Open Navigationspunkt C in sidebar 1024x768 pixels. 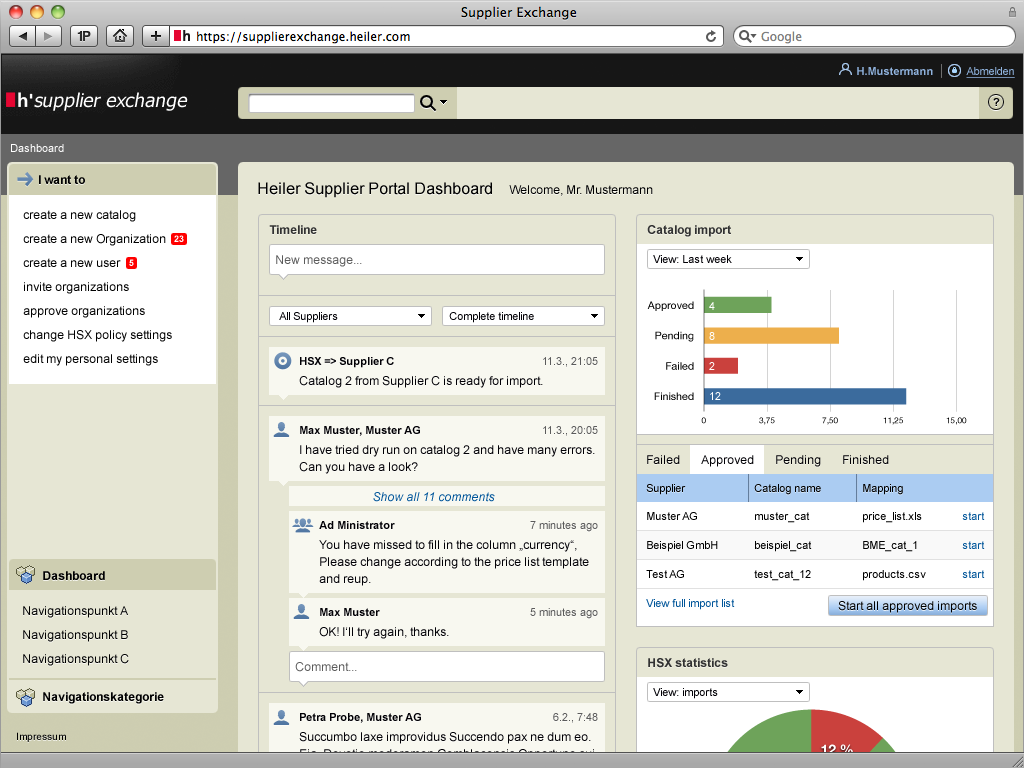click(75, 659)
